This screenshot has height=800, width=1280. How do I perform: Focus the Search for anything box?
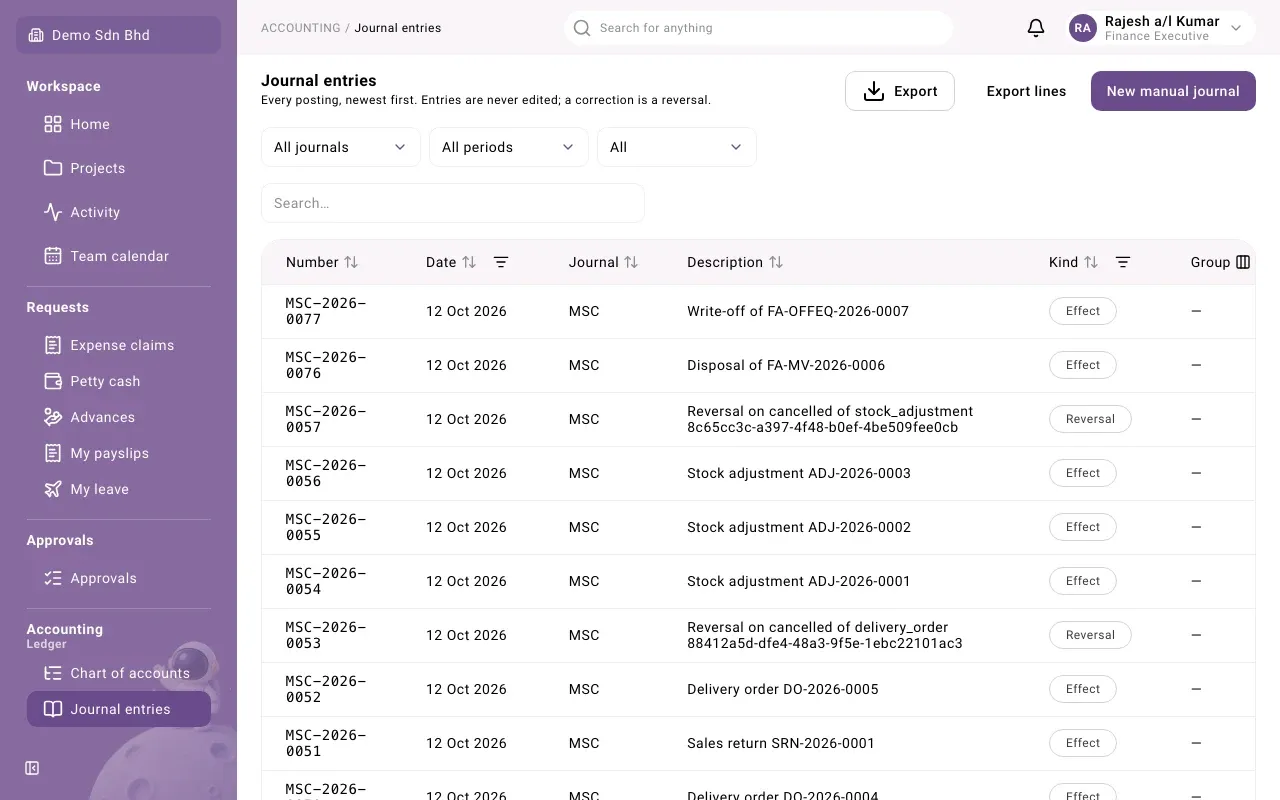pyautogui.click(x=758, y=28)
